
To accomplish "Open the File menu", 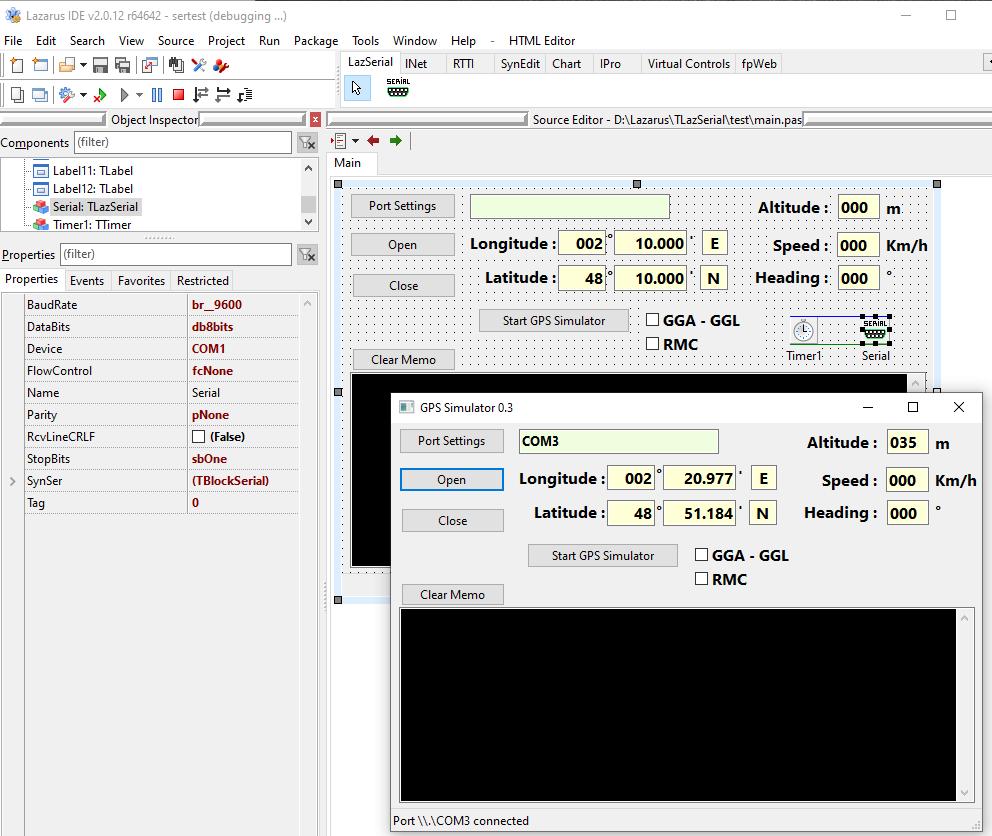I will (13, 41).
